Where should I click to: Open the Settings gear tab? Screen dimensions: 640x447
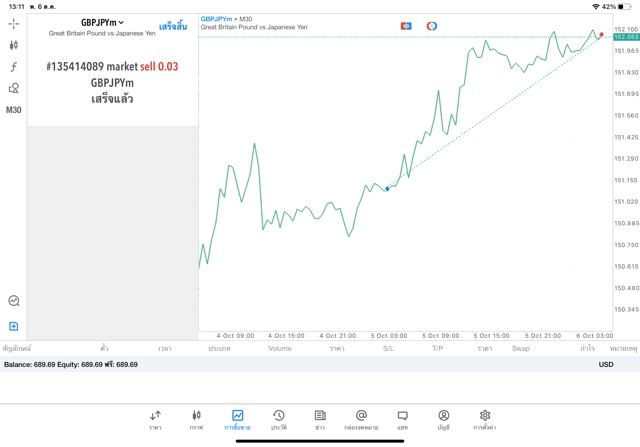pos(484,419)
